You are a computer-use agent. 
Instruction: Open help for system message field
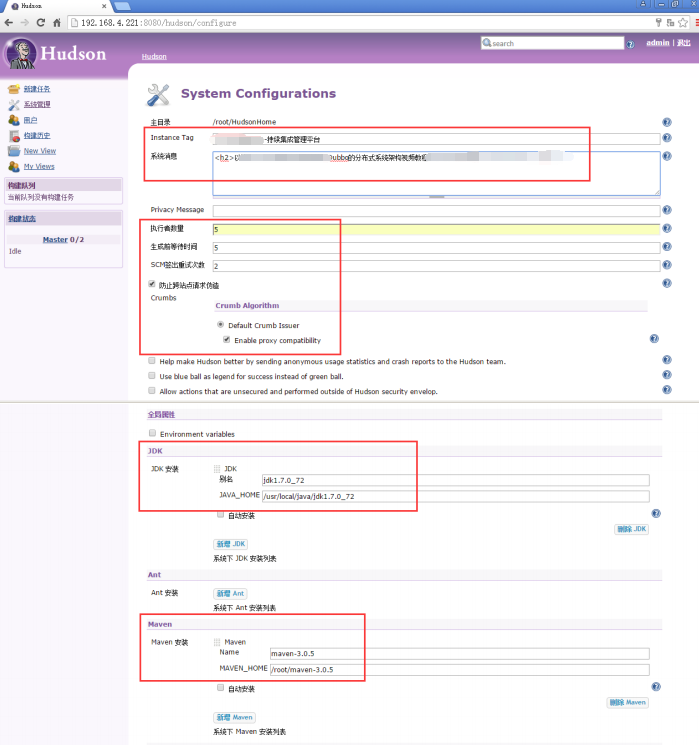[x=667, y=156]
